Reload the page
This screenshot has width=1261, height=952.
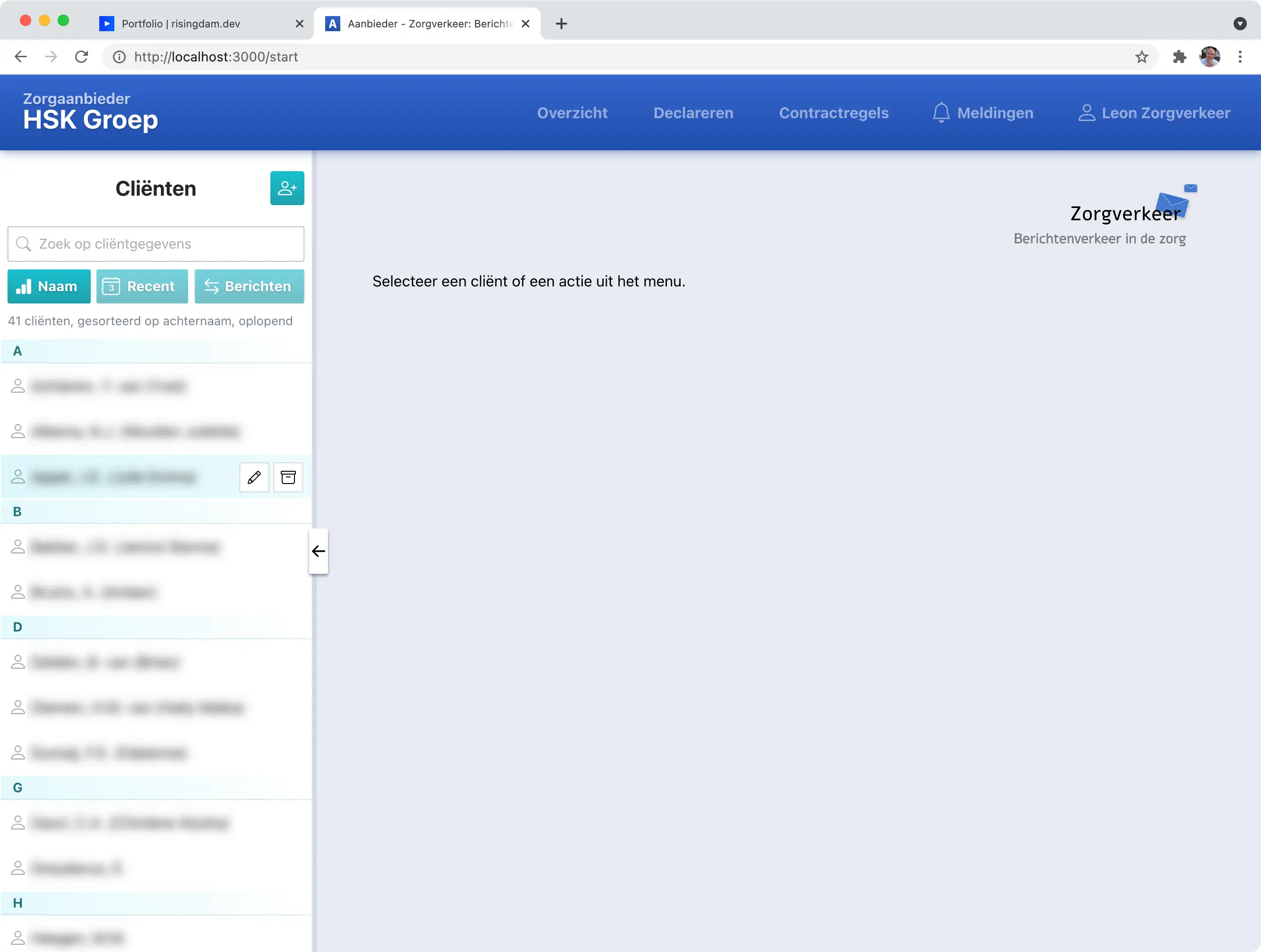pyautogui.click(x=81, y=57)
